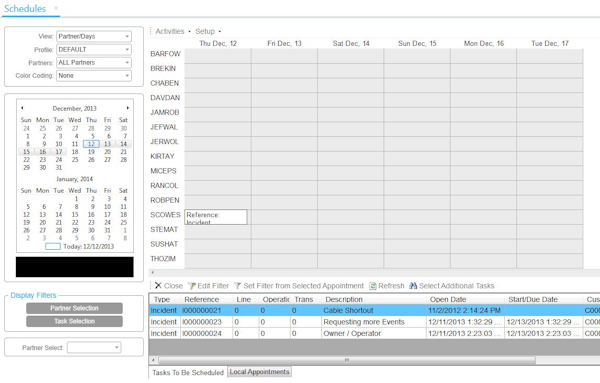Click Set Filter from Selected Appointment icon
This screenshot has width=600, height=383.
coord(238,286)
